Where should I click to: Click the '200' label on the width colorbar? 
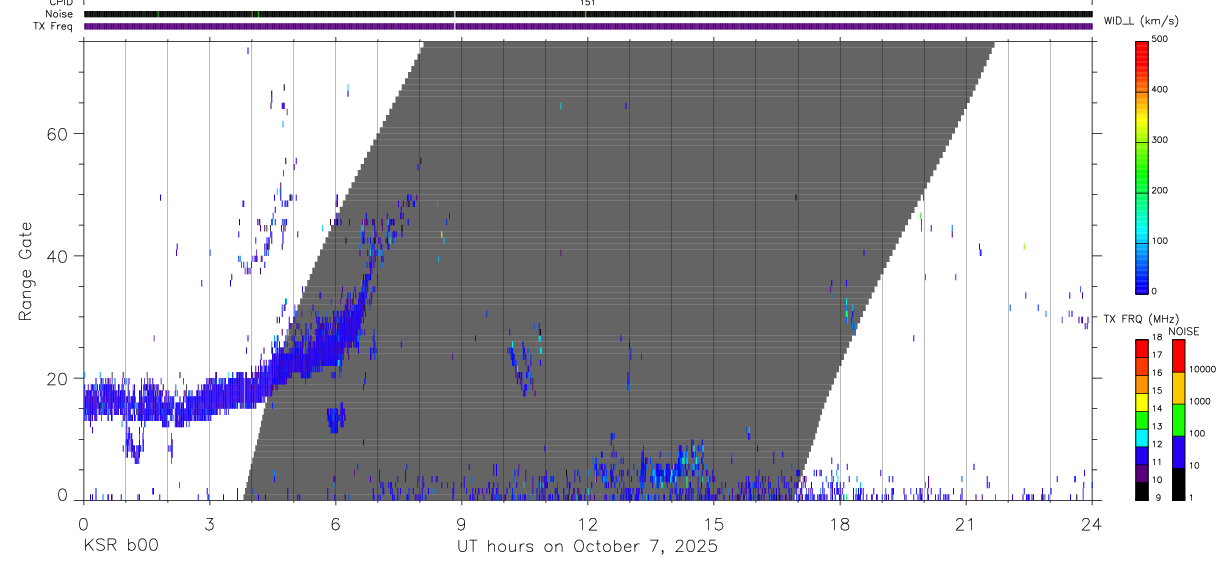tap(1160, 190)
